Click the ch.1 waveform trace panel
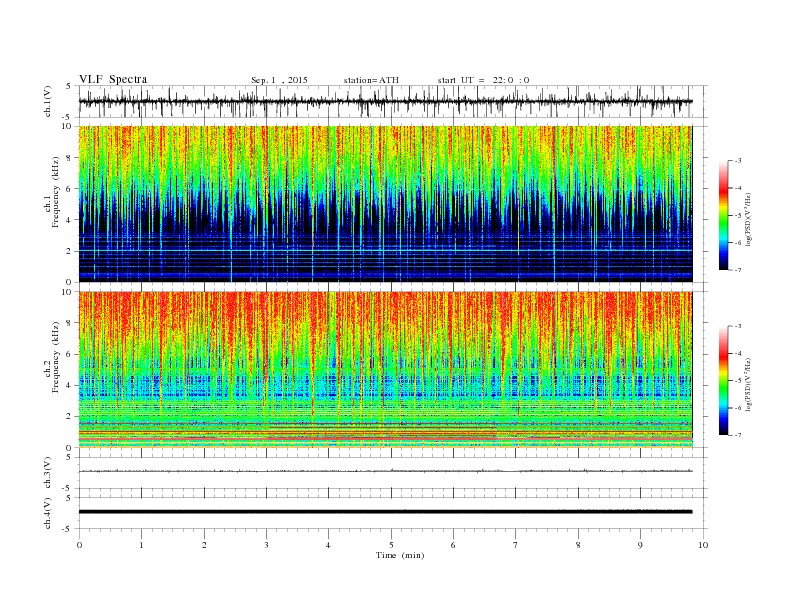Viewport: 792px width, 612px height. pos(392,101)
